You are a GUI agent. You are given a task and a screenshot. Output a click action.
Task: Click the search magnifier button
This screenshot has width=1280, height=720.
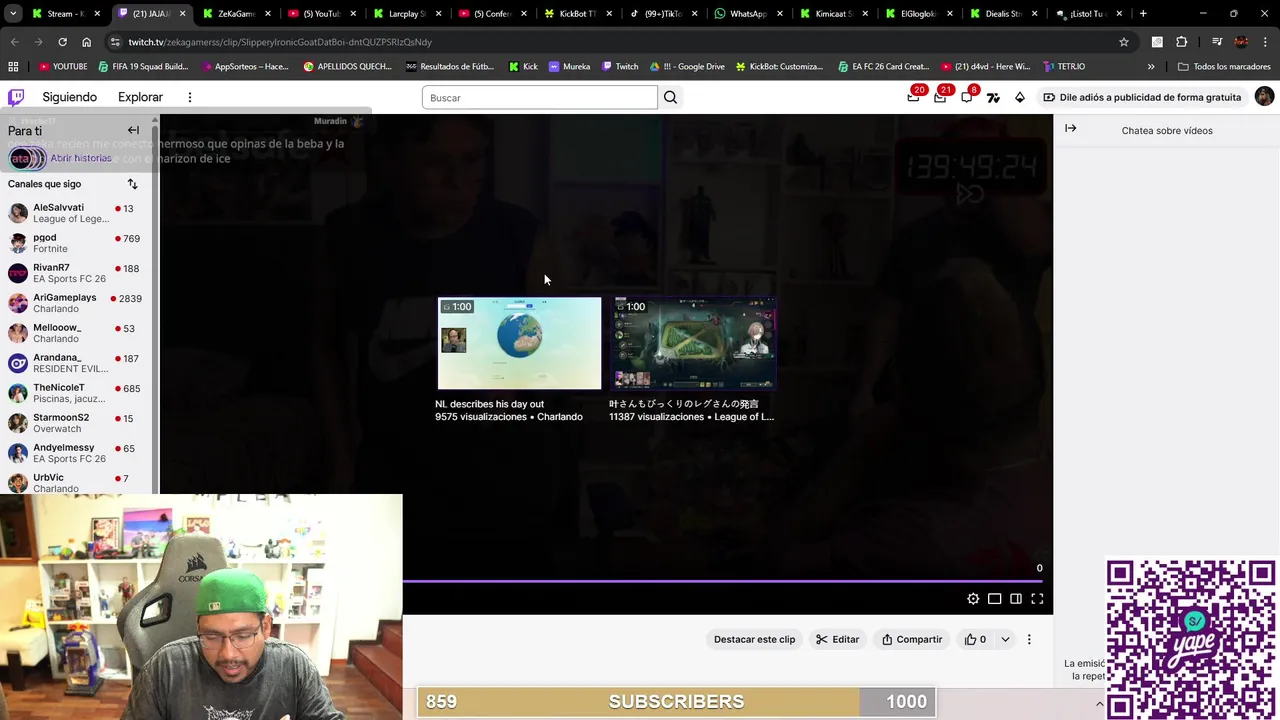click(x=670, y=97)
